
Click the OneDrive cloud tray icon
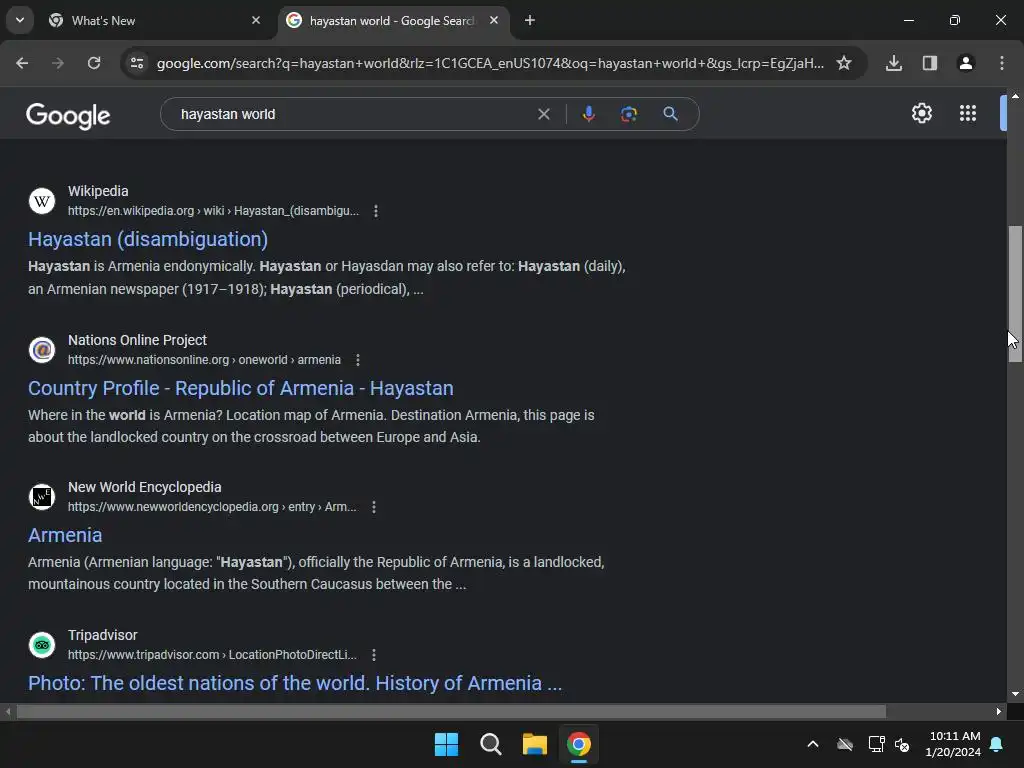(x=844, y=744)
